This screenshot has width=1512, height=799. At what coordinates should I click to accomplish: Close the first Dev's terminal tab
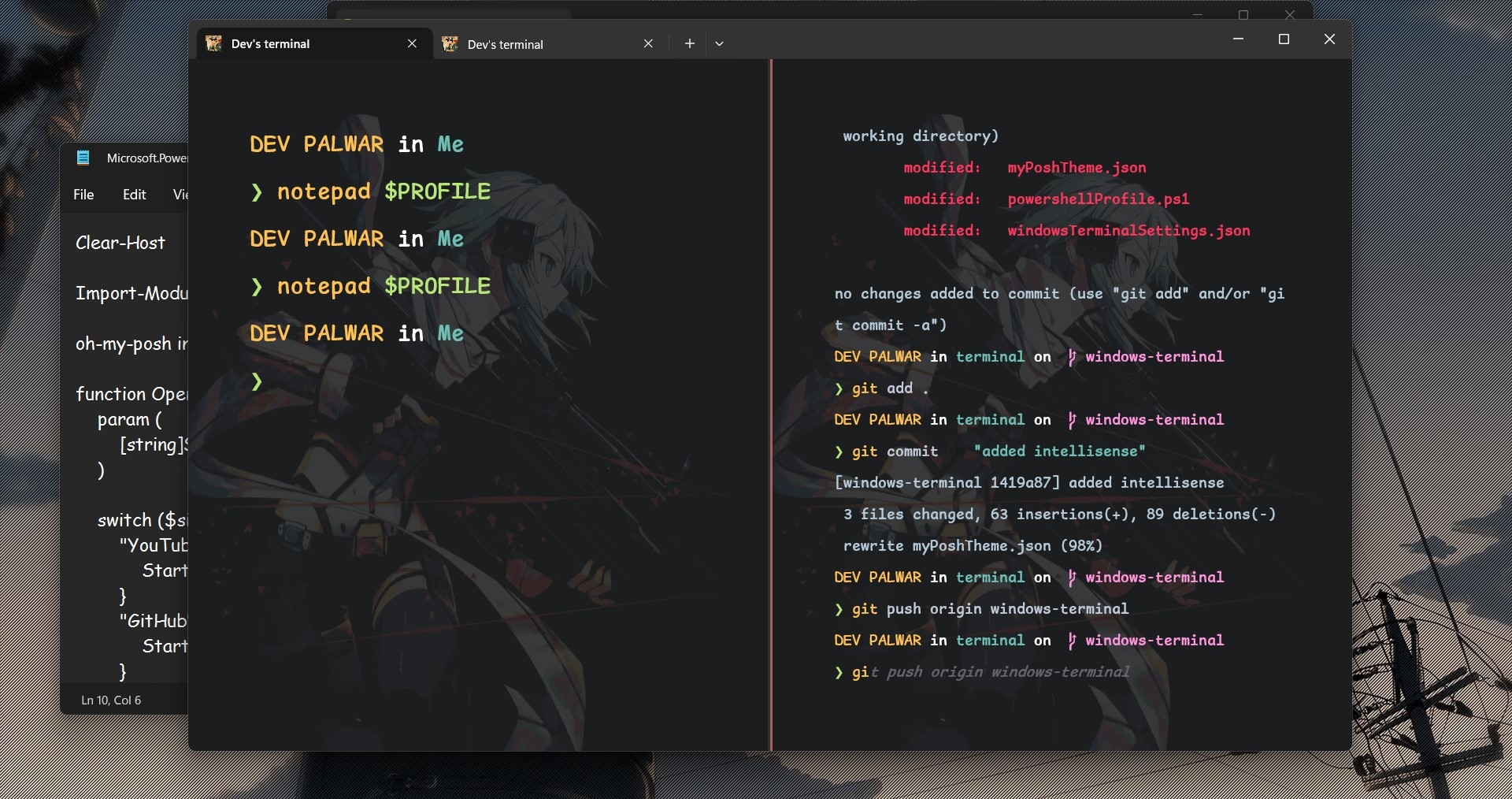(x=413, y=43)
